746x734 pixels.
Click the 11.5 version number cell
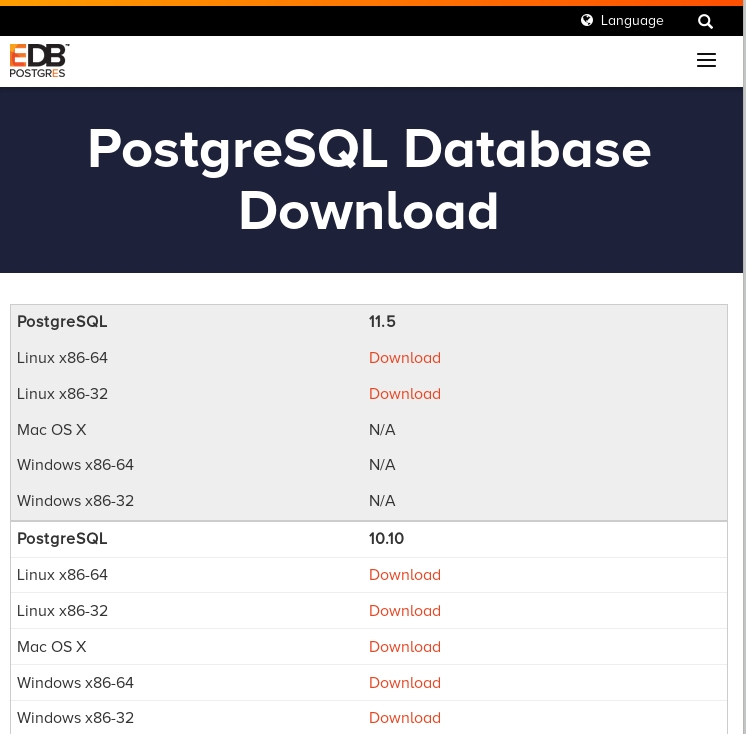(382, 322)
